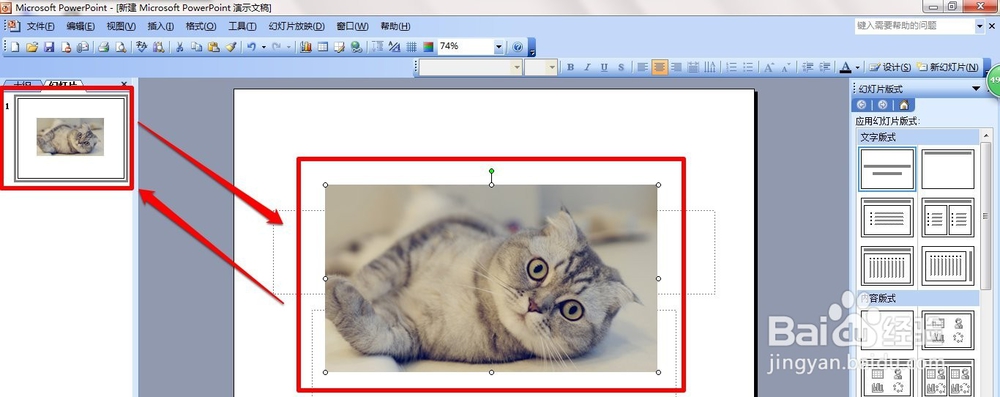Viewport: 1000px width, 397px height.
Task: Click the Print icon in toolbar
Action: point(103,47)
